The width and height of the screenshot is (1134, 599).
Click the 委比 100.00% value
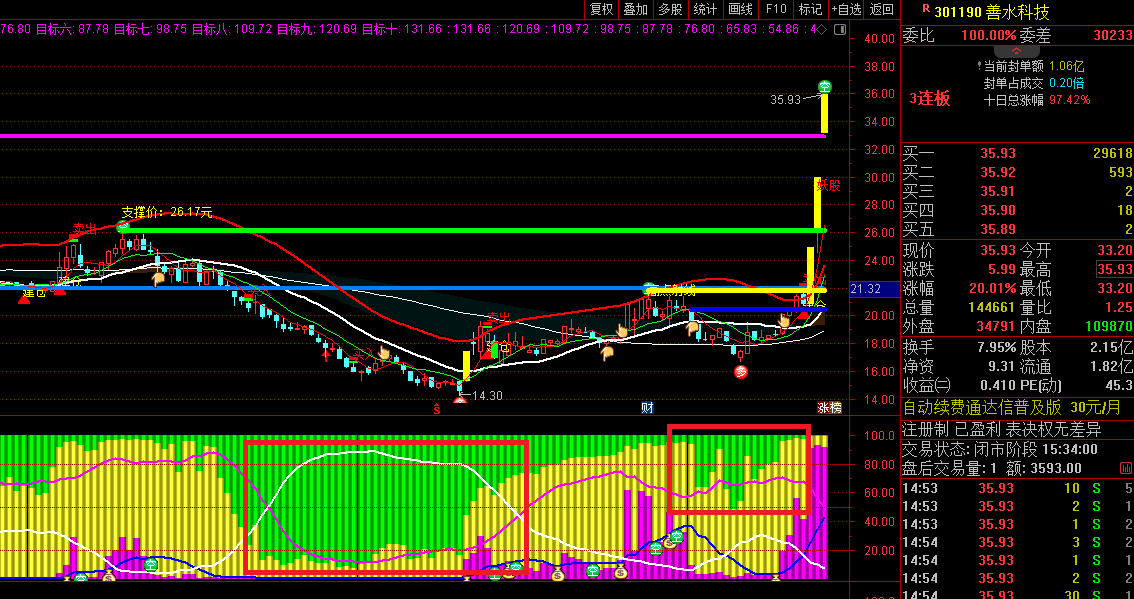(989, 35)
